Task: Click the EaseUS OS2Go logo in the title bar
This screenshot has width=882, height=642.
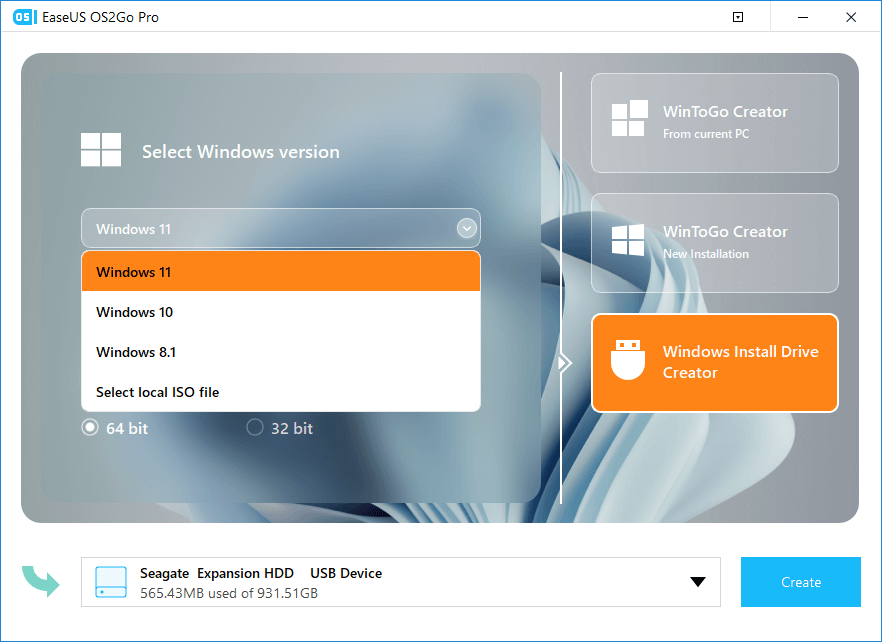Action: point(23,17)
